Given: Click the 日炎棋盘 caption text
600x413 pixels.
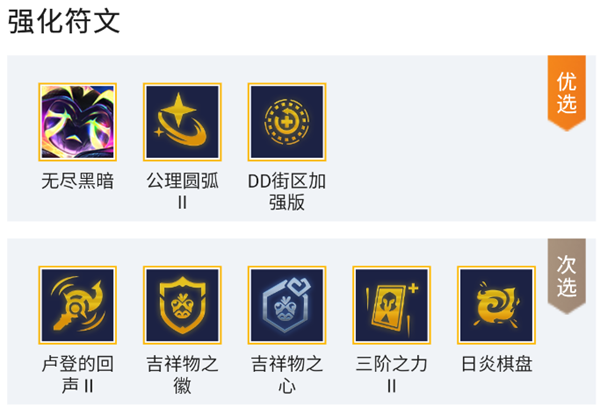Looking at the screenshot, I should coord(496,364).
